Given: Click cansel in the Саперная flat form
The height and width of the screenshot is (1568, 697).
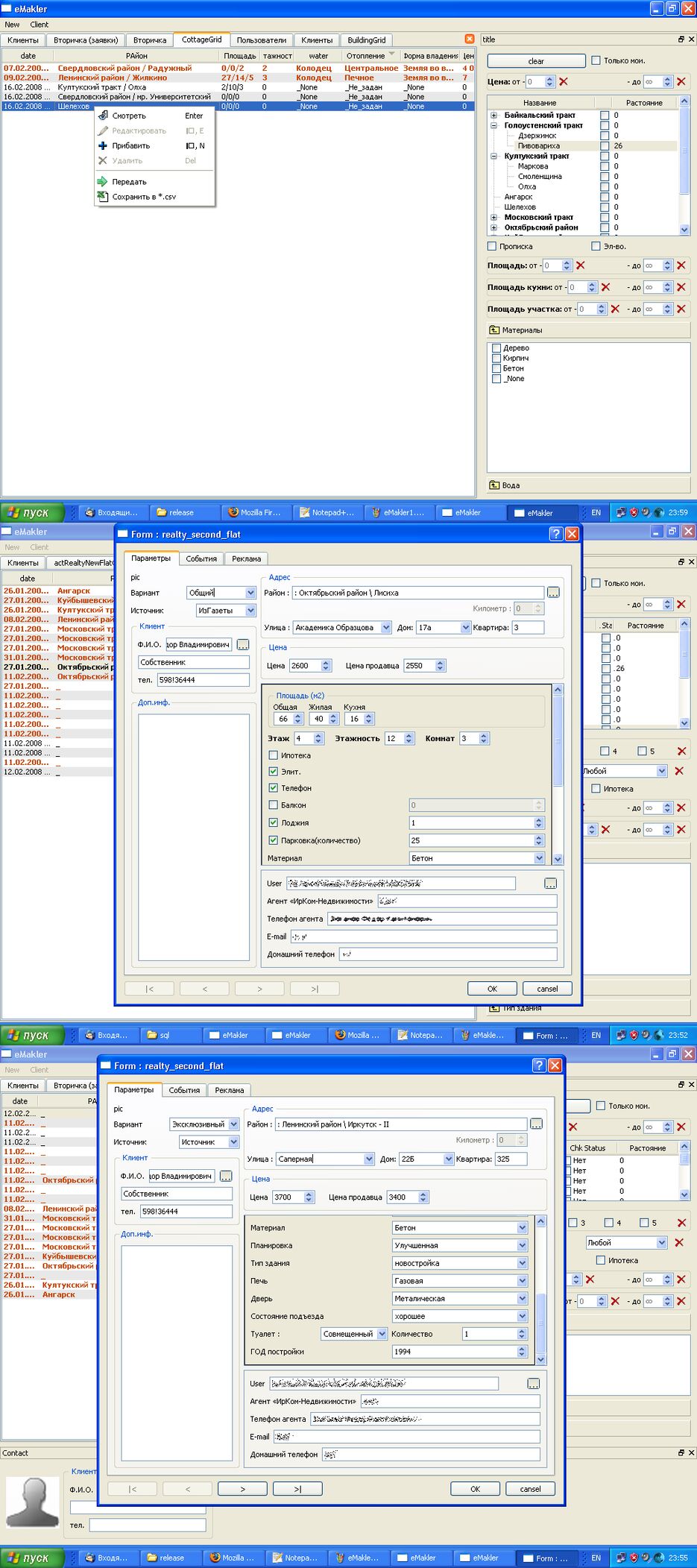Looking at the screenshot, I should point(530,1489).
